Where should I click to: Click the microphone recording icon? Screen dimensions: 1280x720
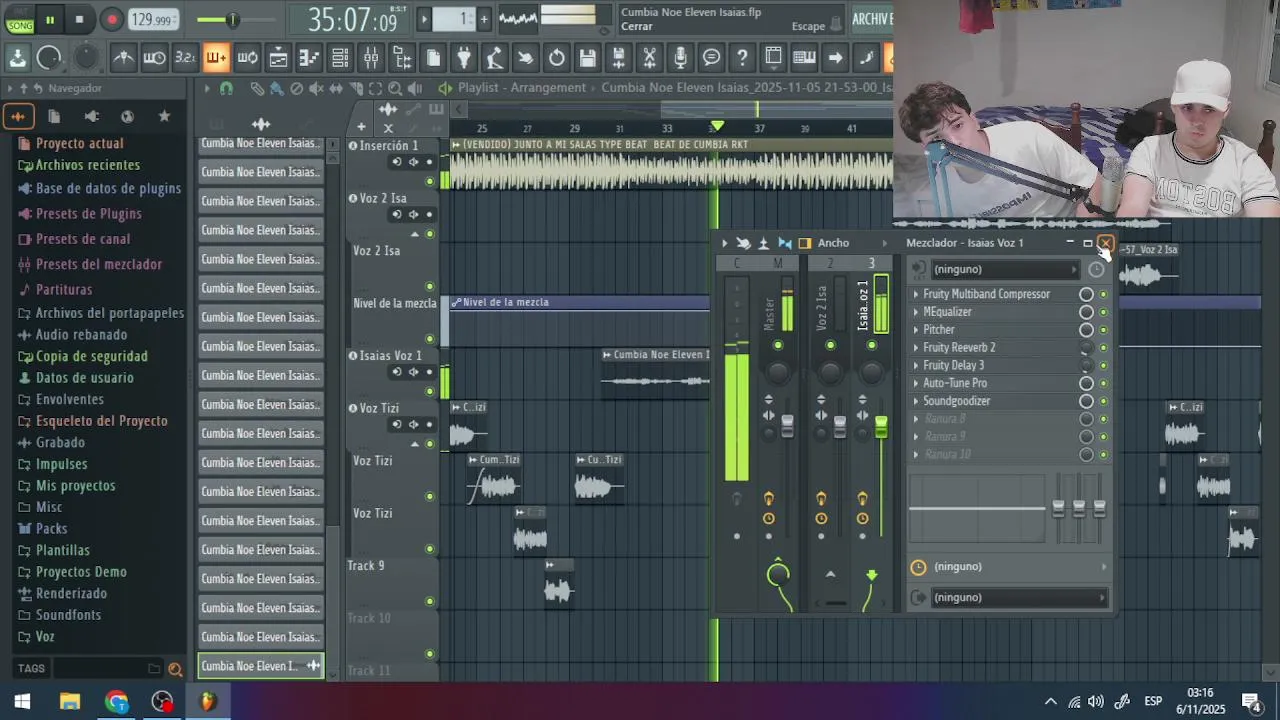click(x=680, y=58)
